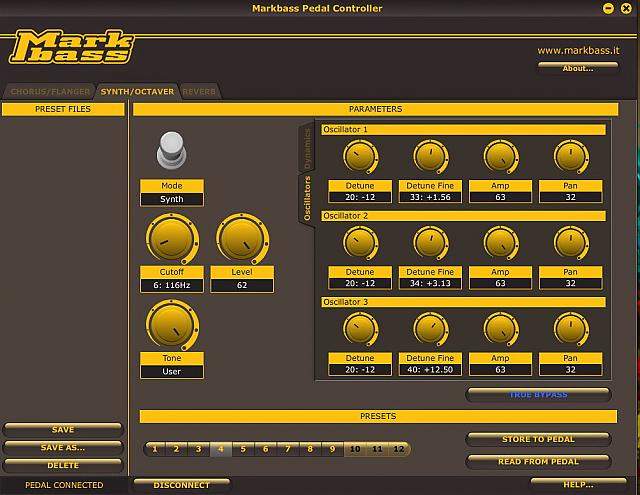
Task: Click Oscillator 1 Detune value 20: -12
Action: tap(360, 197)
